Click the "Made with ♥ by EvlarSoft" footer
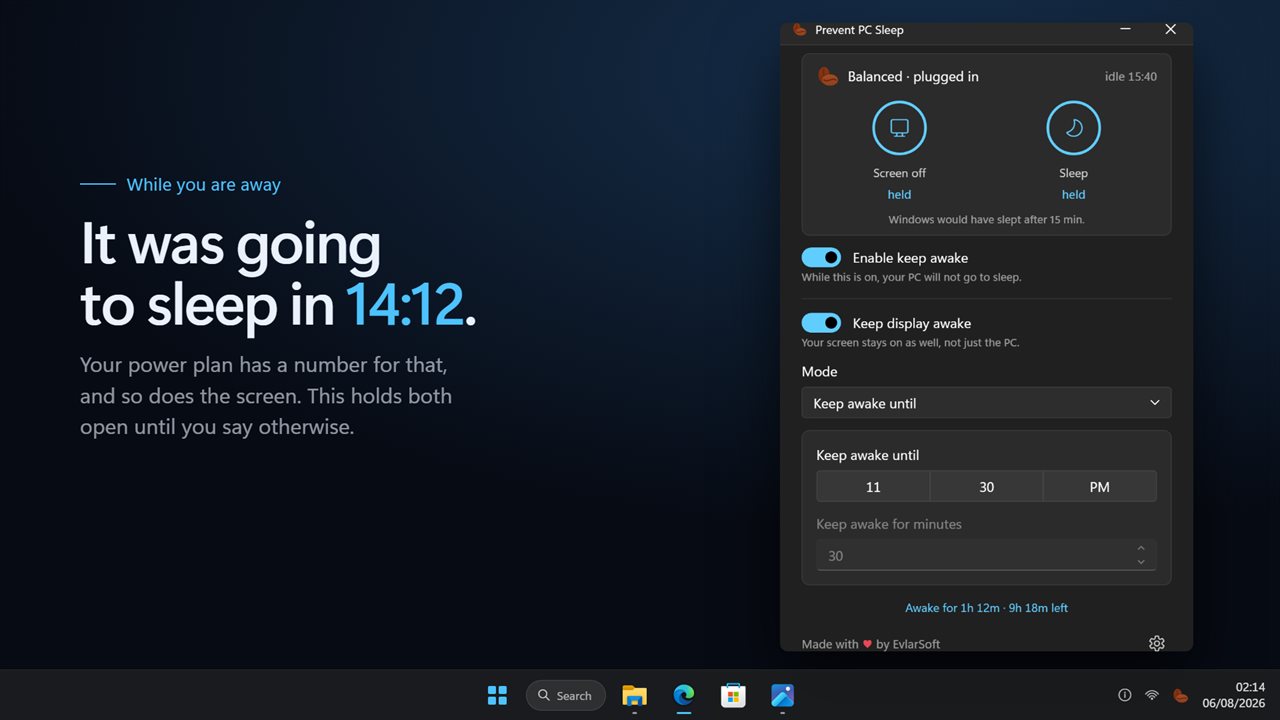The width and height of the screenshot is (1280, 720). 871,644
